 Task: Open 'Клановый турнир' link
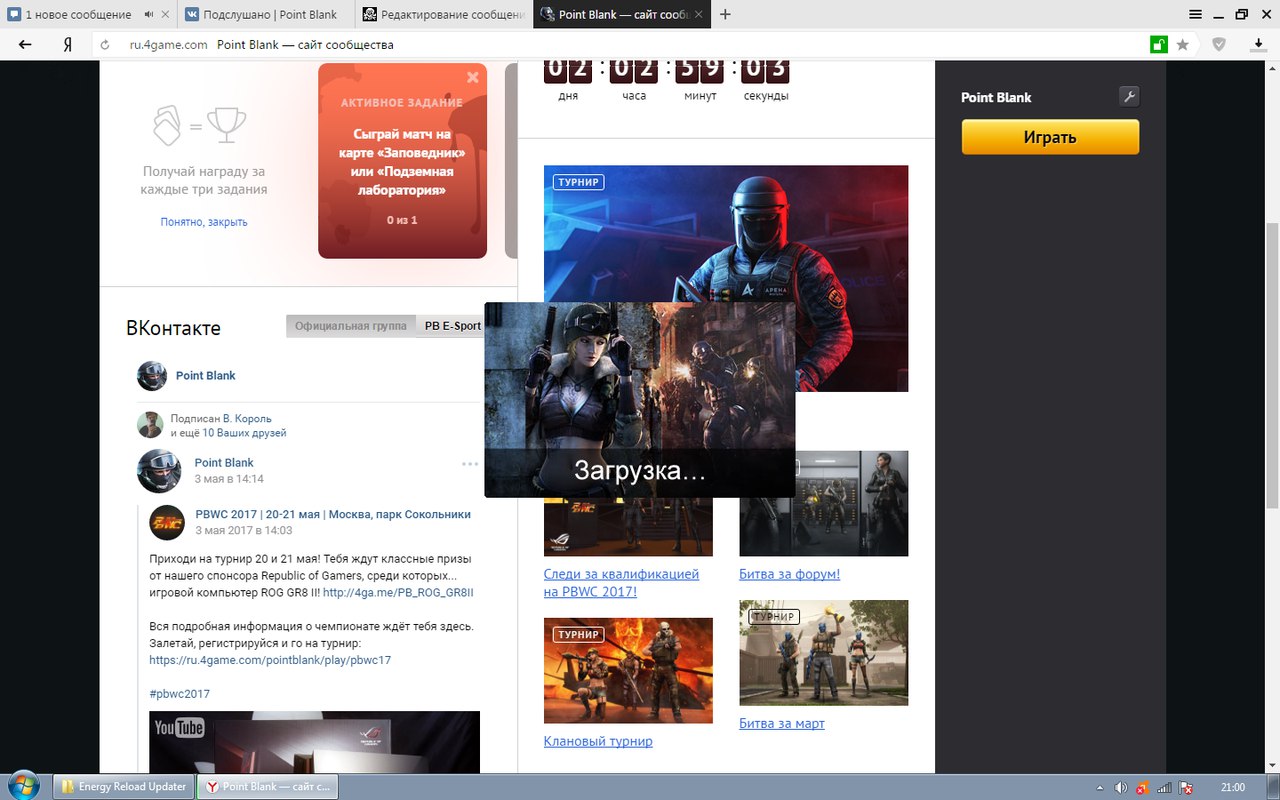pos(598,741)
